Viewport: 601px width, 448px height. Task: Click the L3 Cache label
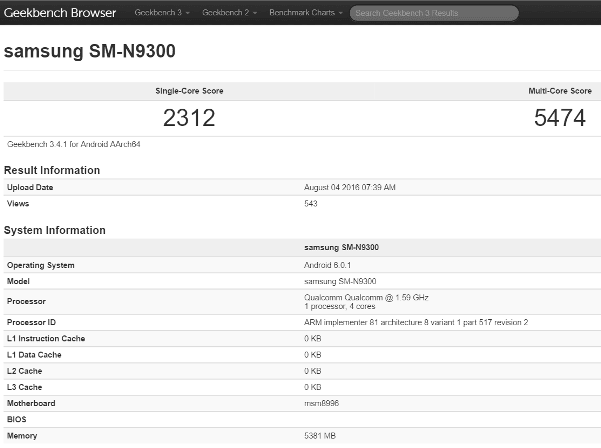25,387
